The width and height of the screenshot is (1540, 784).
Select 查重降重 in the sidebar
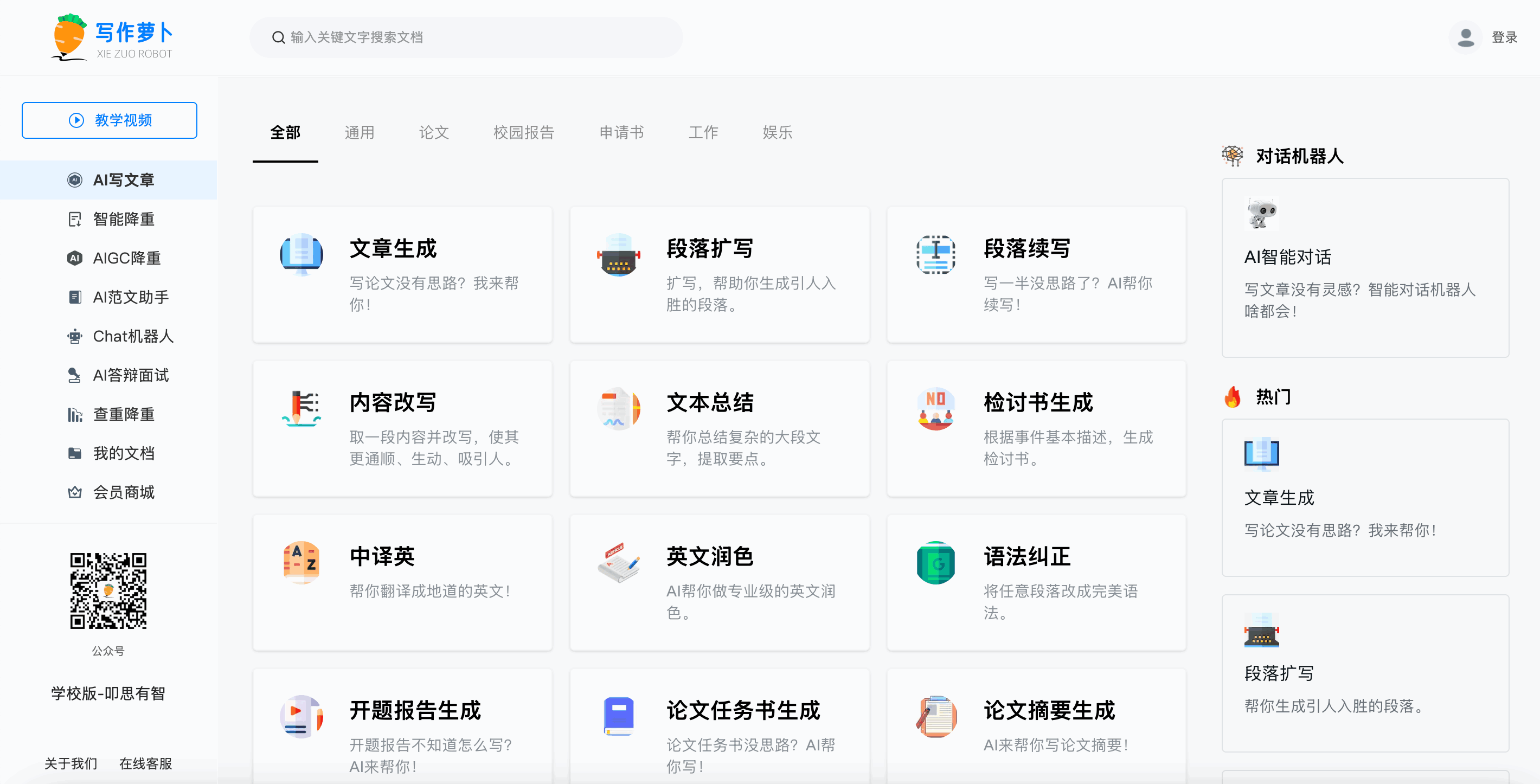(x=108, y=414)
